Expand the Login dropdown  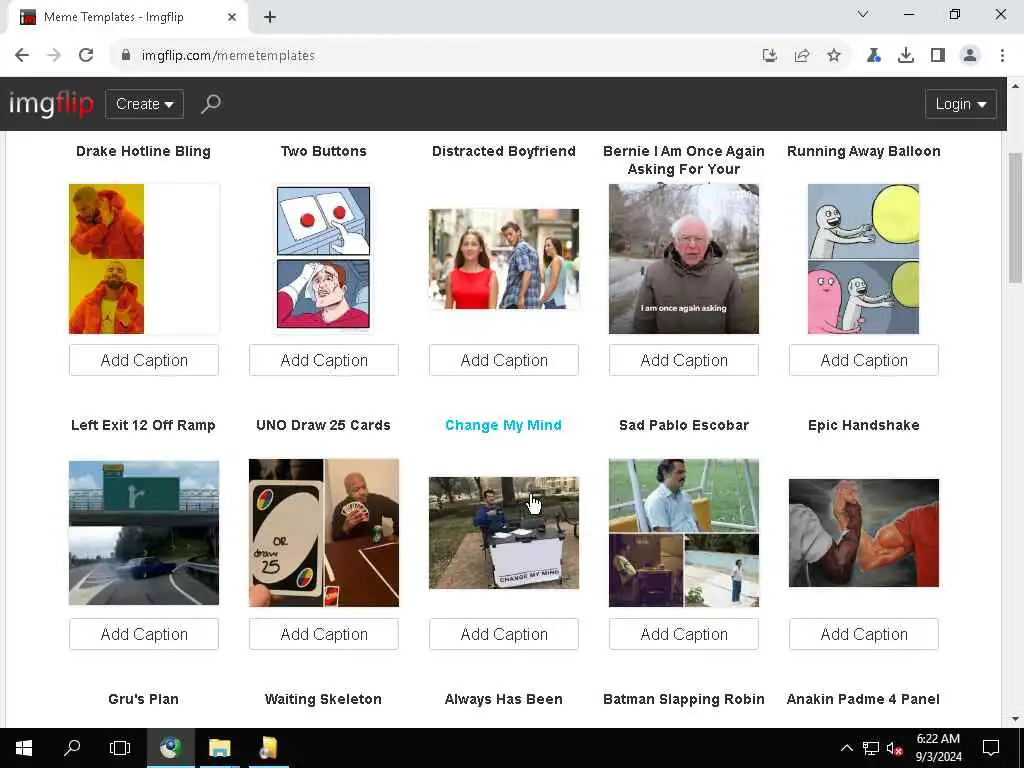[x=961, y=104]
